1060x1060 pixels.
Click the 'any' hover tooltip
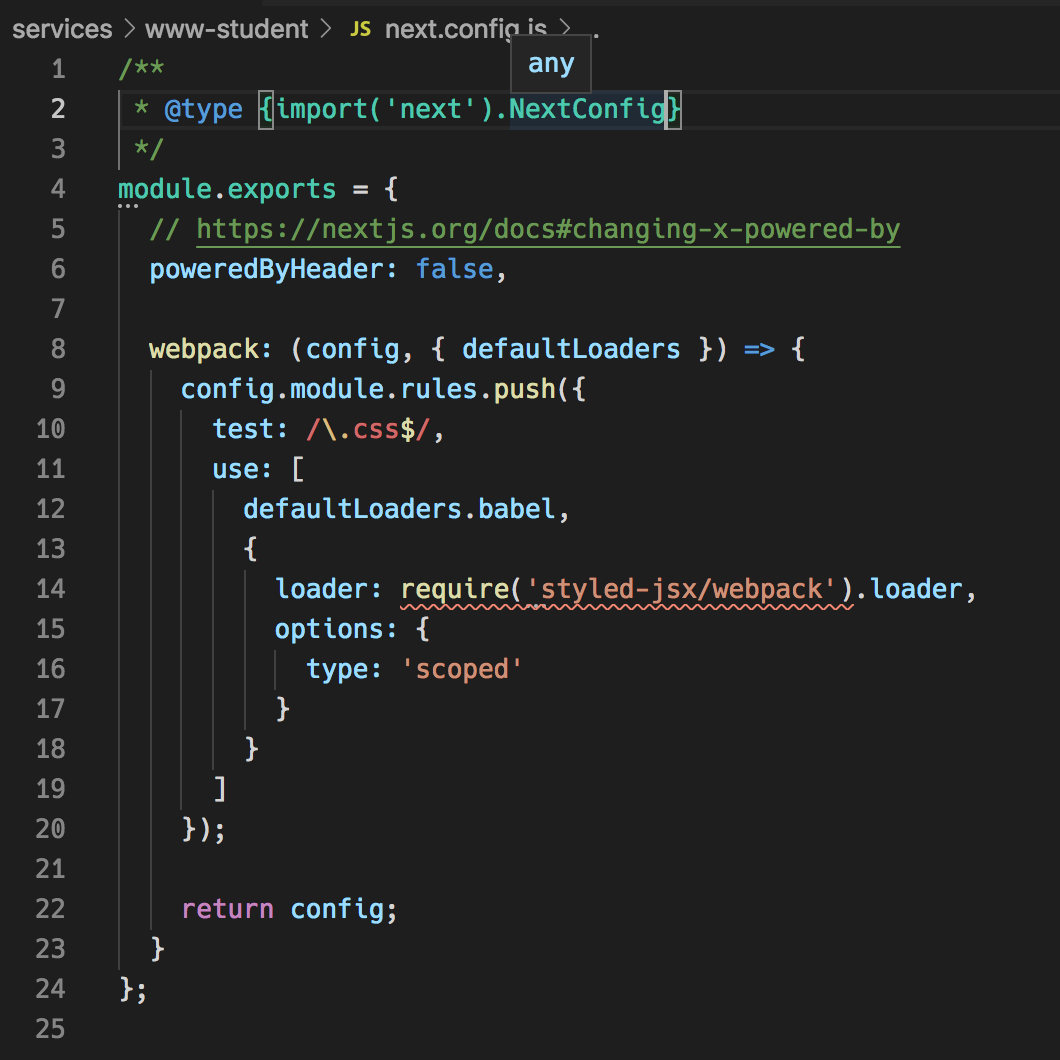coord(550,63)
